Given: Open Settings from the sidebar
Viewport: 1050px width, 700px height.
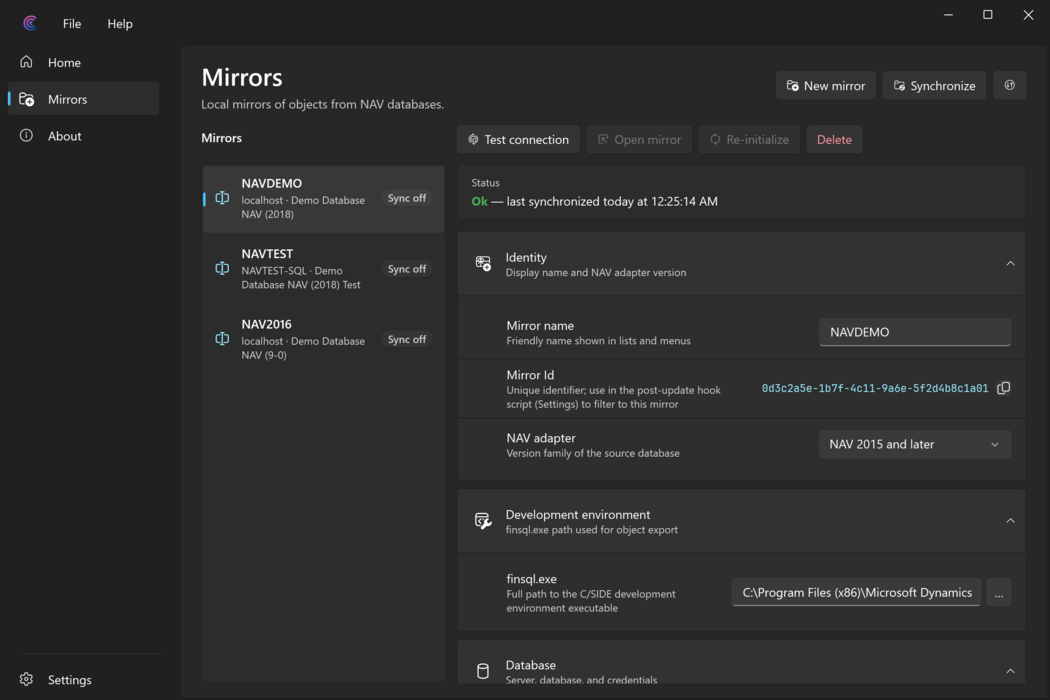Looking at the screenshot, I should [x=84, y=679].
